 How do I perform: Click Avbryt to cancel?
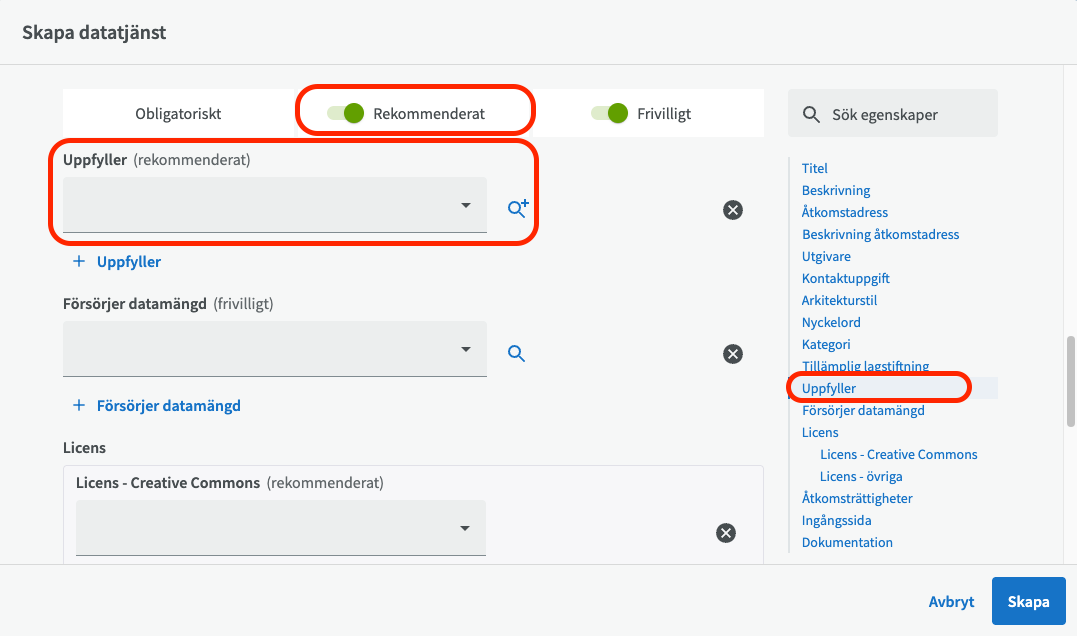click(951, 601)
